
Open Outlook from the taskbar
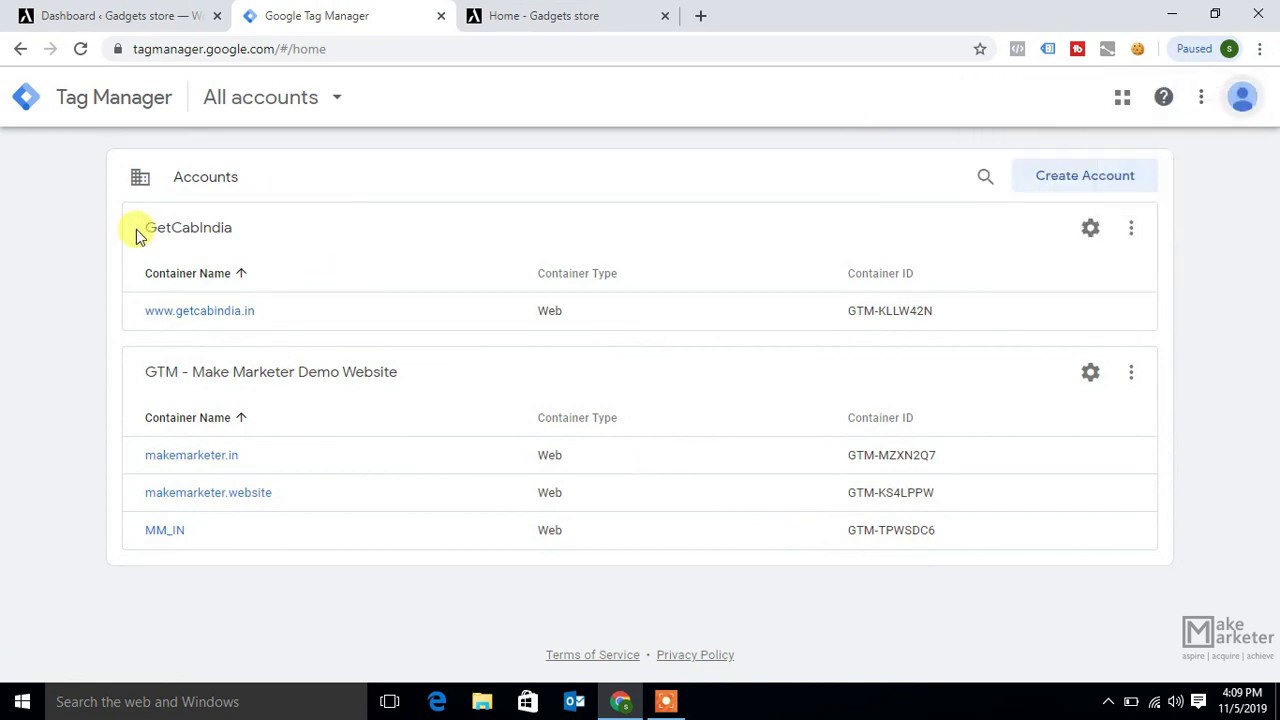pos(574,702)
